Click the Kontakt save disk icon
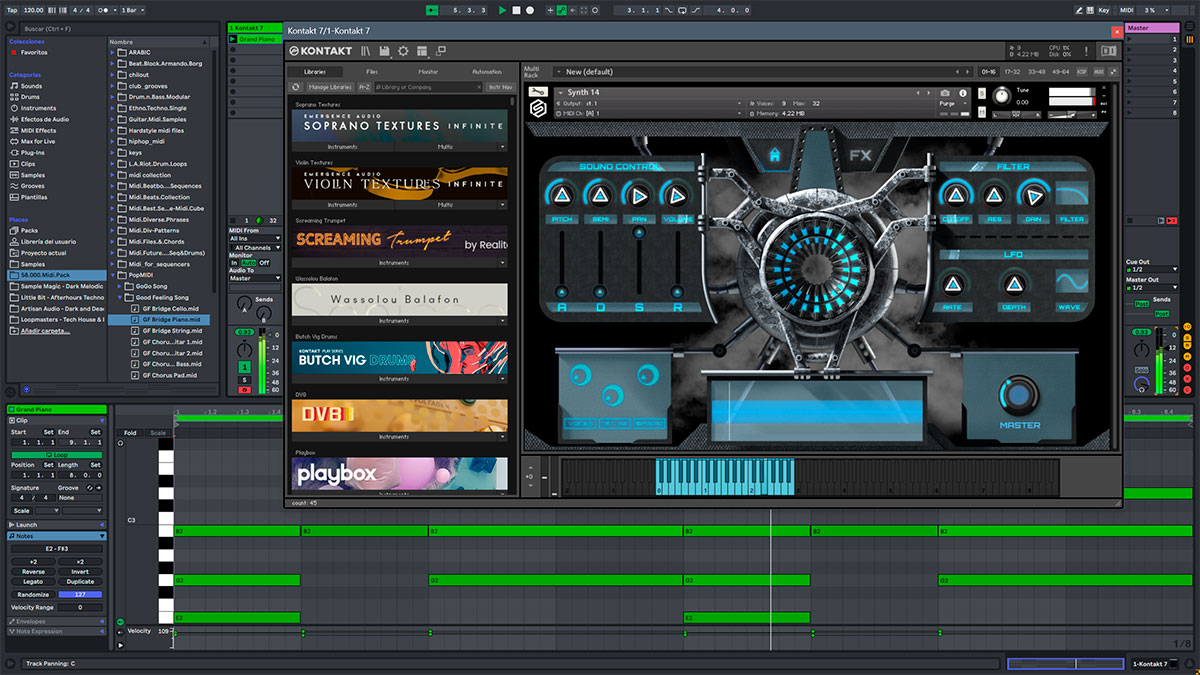 [385, 51]
